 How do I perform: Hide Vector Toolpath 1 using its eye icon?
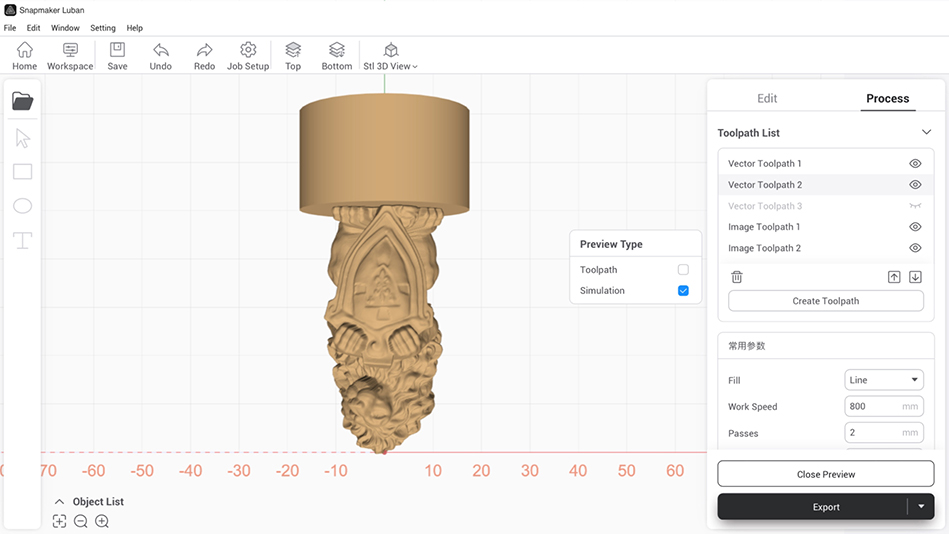point(915,164)
